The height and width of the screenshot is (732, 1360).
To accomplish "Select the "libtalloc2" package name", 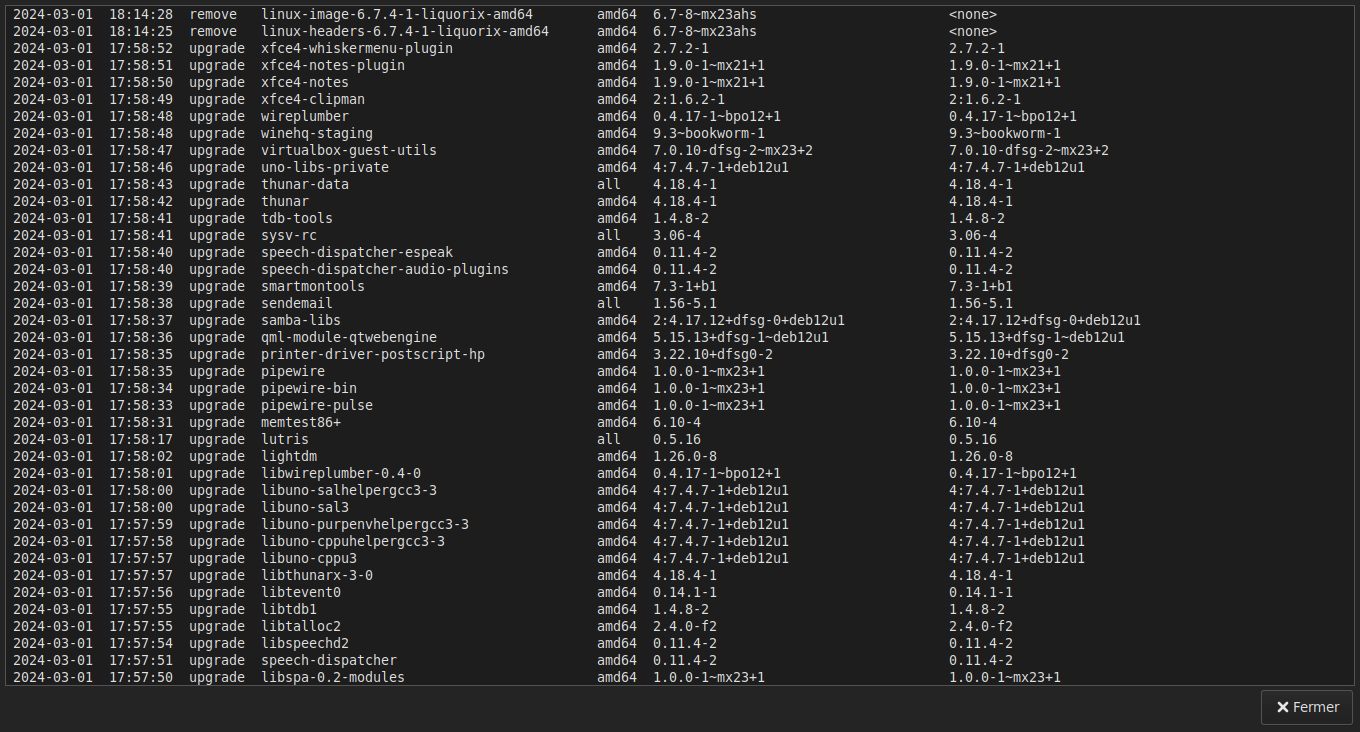I will pyautogui.click(x=301, y=627).
